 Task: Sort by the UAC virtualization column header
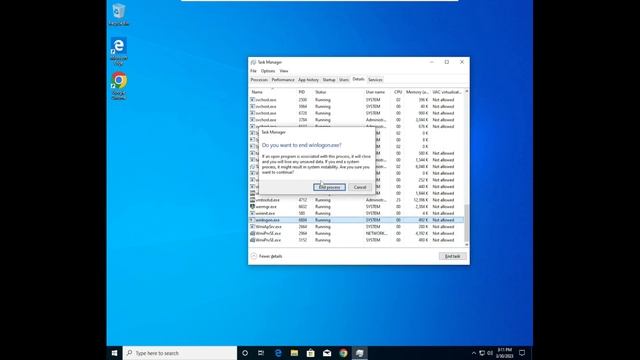447,92
